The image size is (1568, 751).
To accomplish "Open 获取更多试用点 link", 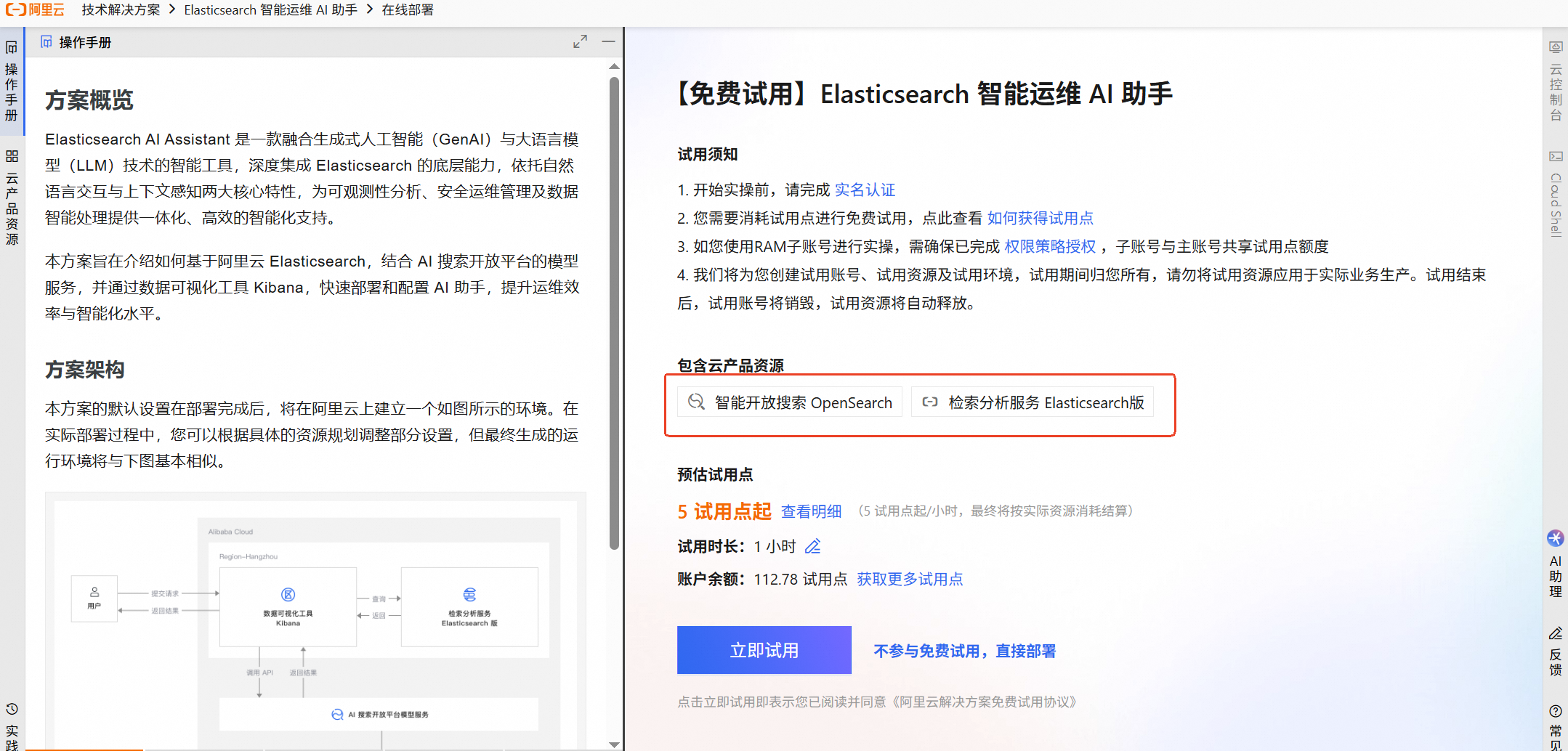I will coord(910,579).
